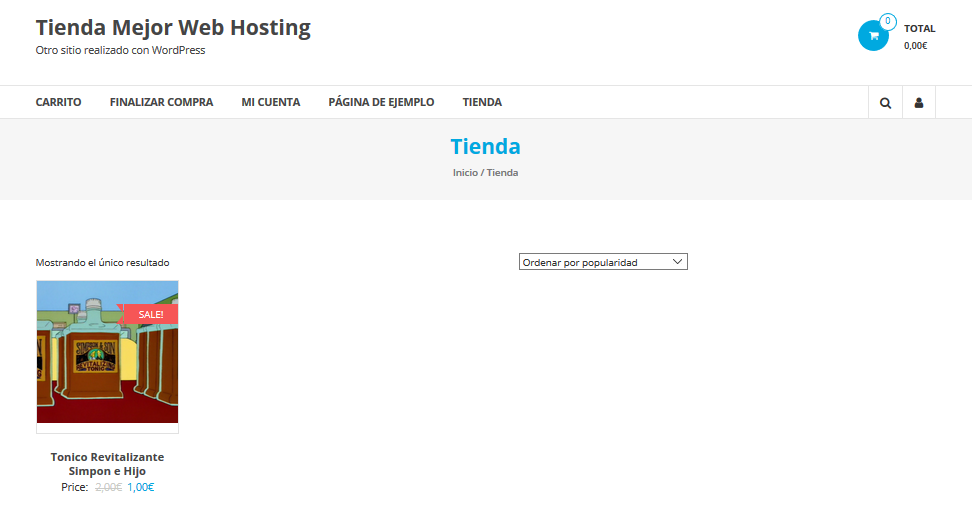The width and height of the screenshot is (972, 531).
Task: Click the search magnifier icon
Action: [885, 103]
